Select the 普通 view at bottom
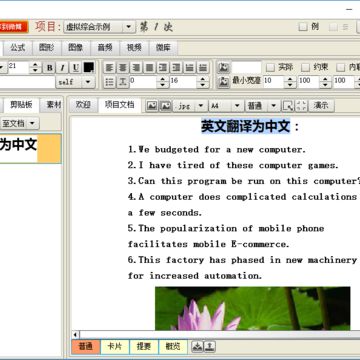Viewport: 360px width, 360px height. click(x=86, y=347)
